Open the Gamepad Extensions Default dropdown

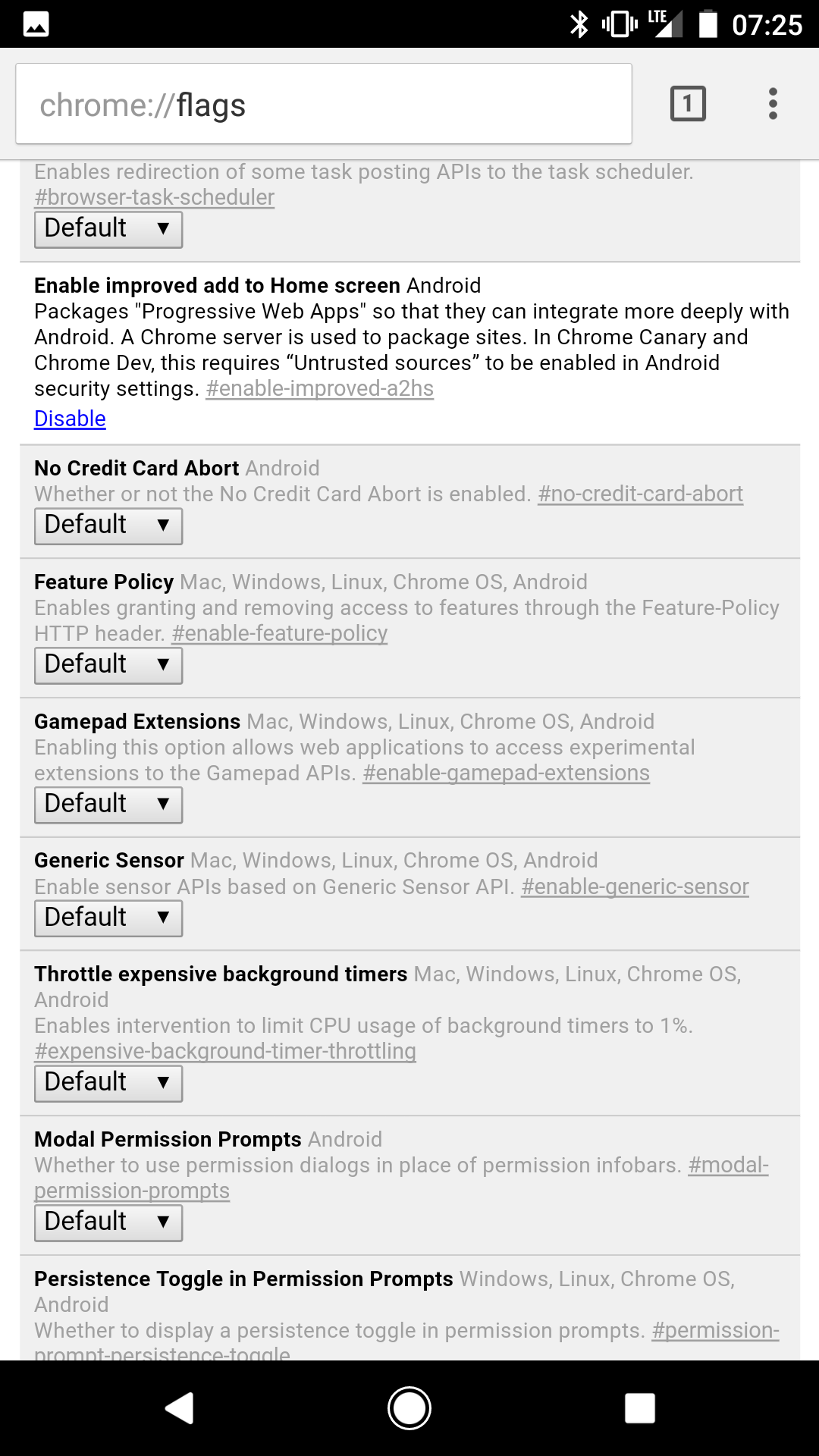pos(108,805)
